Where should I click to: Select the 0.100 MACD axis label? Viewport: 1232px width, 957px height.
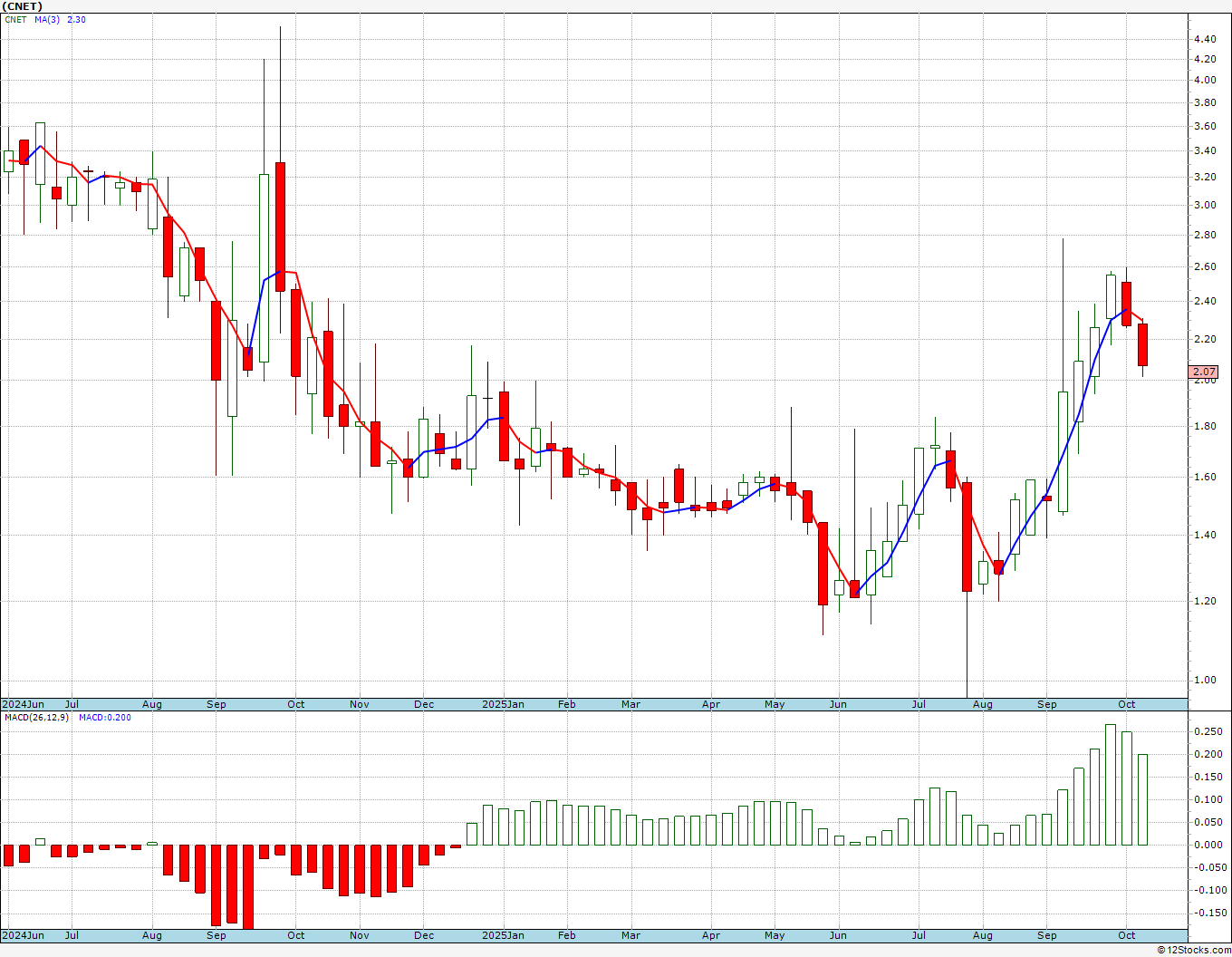(x=1208, y=799)
